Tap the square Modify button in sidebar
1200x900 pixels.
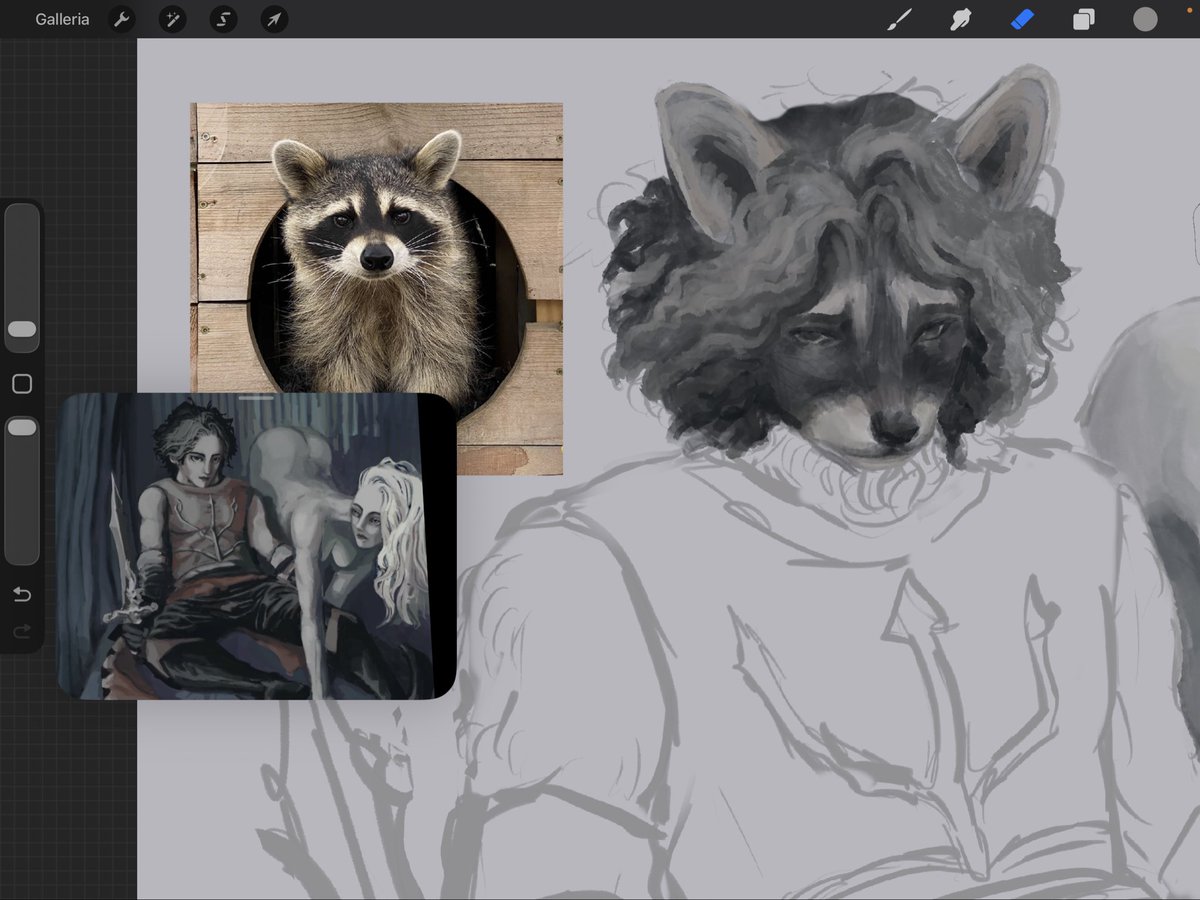[x=22, y=384]
